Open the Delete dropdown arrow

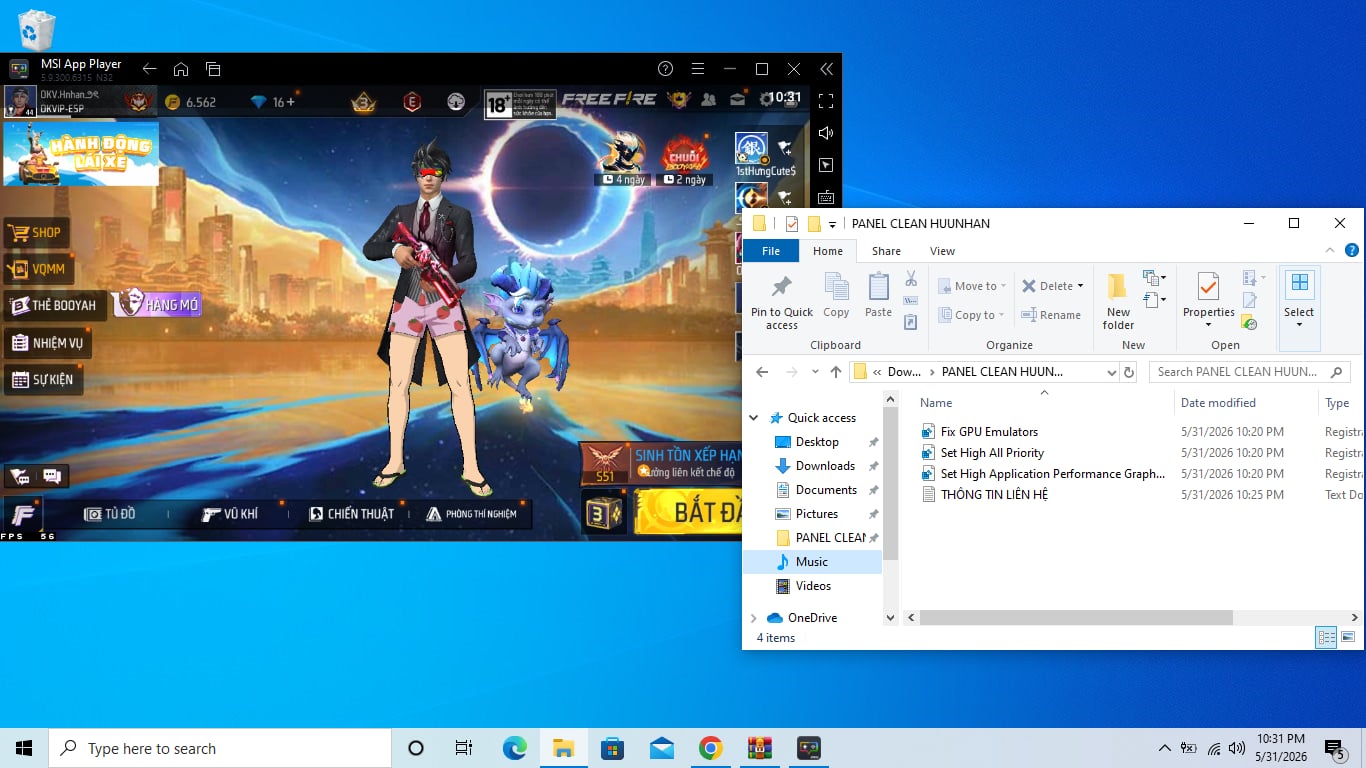[1081, 286]
